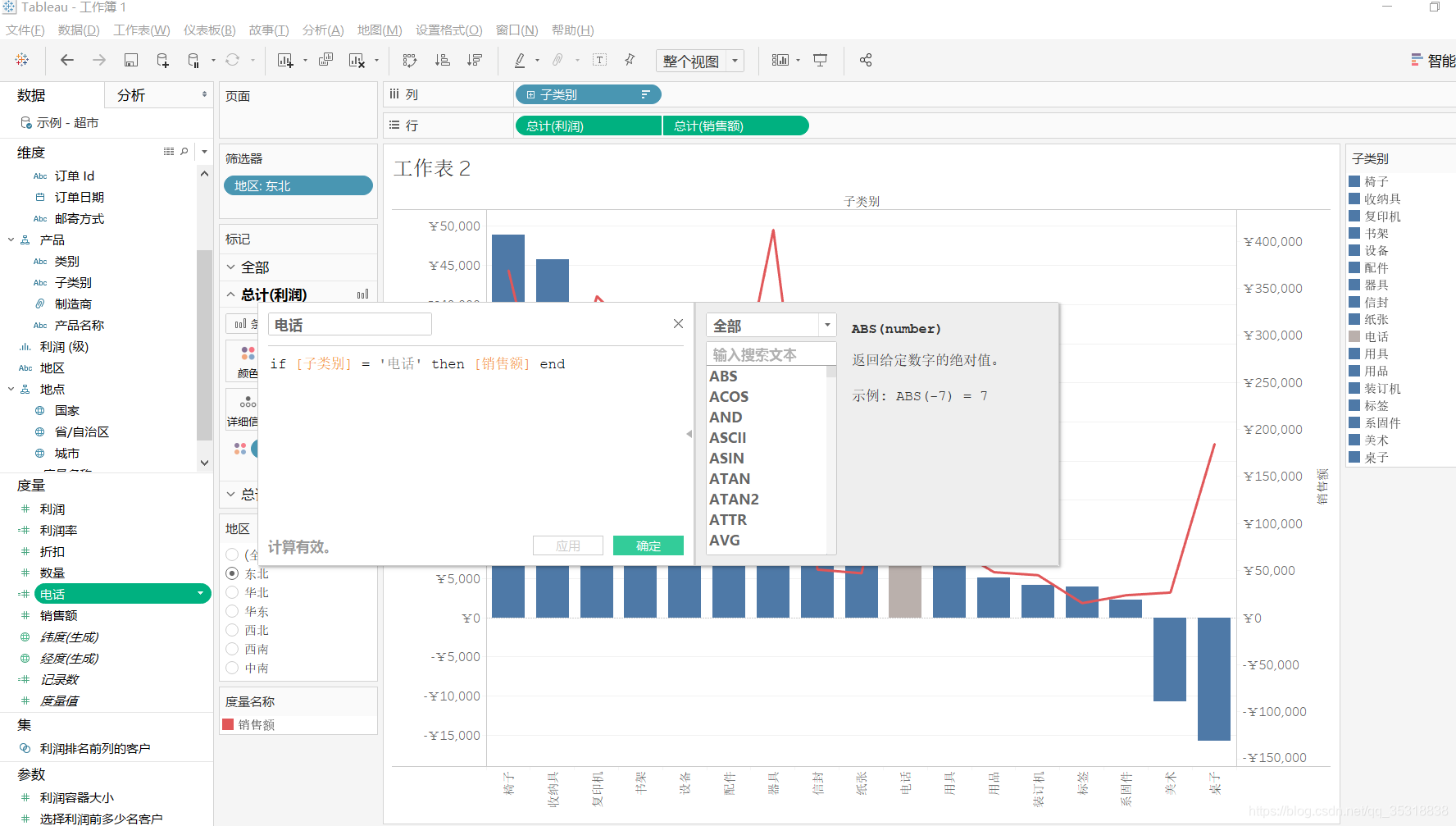Select the 中南 region radio button
The width and height of the screenshot is (1456, 826).
point(232,668)
